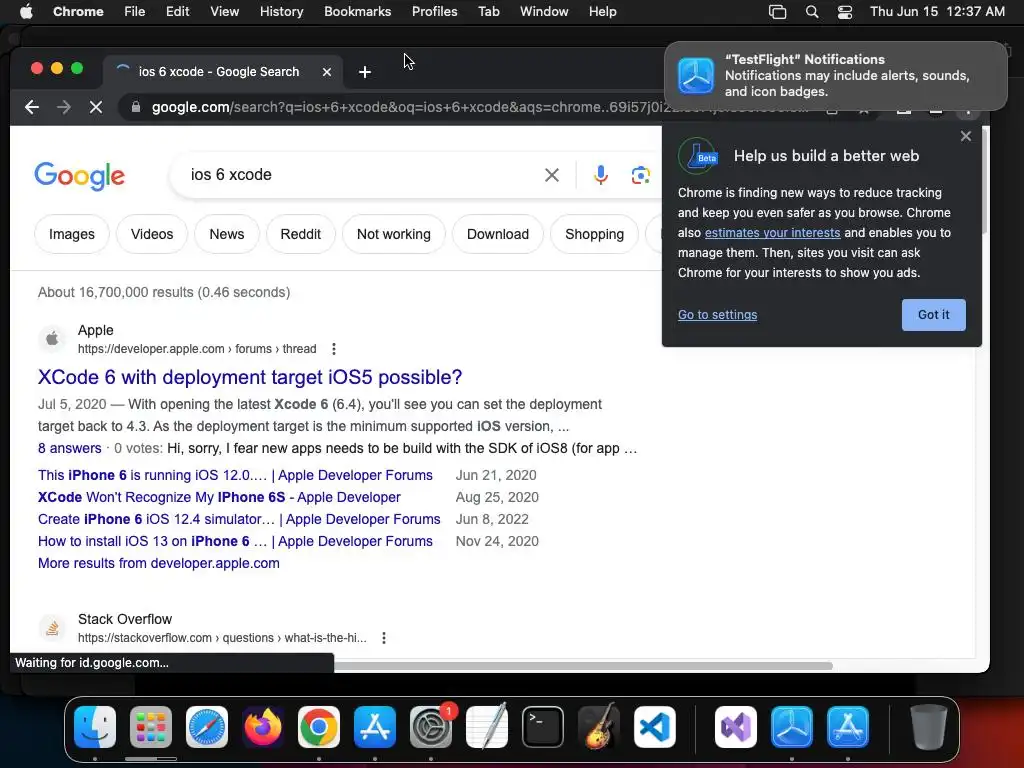Click the Google logo
This screenshot has height=768, width=1024.
point(79,176)
